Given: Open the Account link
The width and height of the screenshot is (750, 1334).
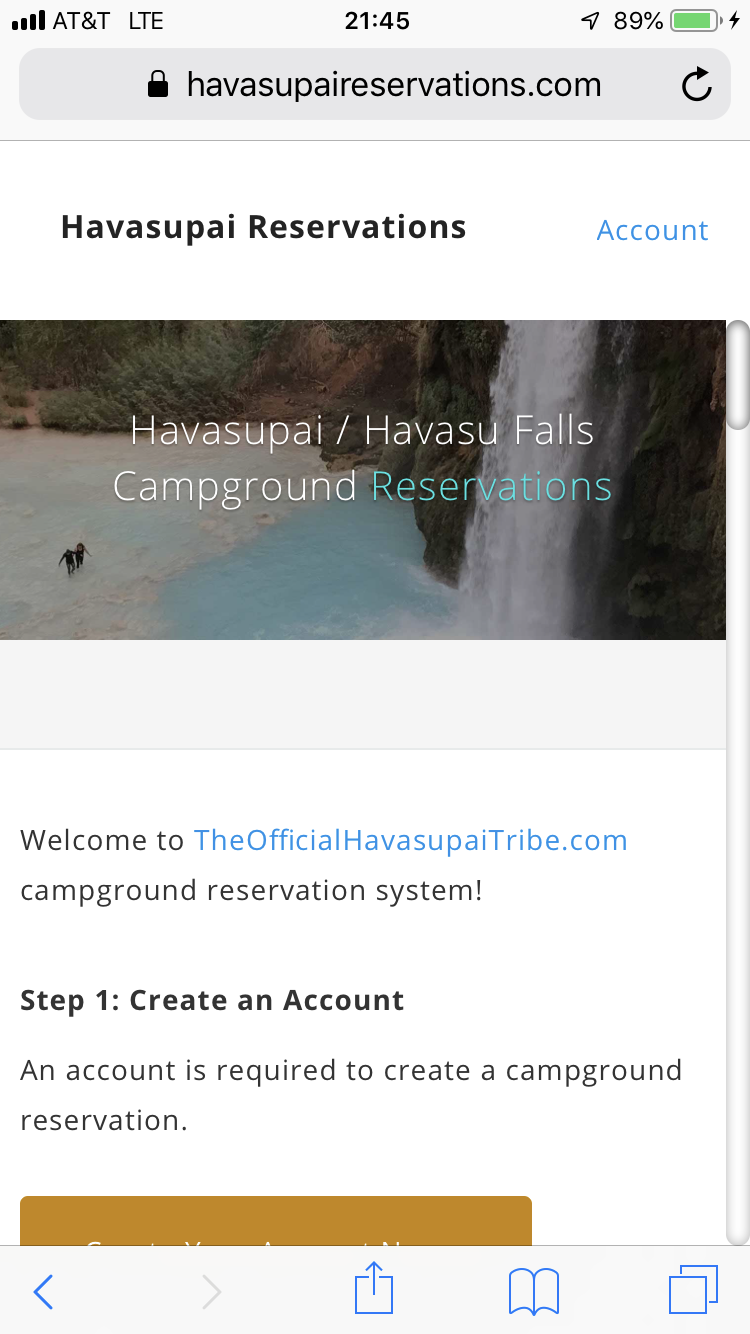Looking at the screenshot, I should pyautogui.click(x=652, y=230).
